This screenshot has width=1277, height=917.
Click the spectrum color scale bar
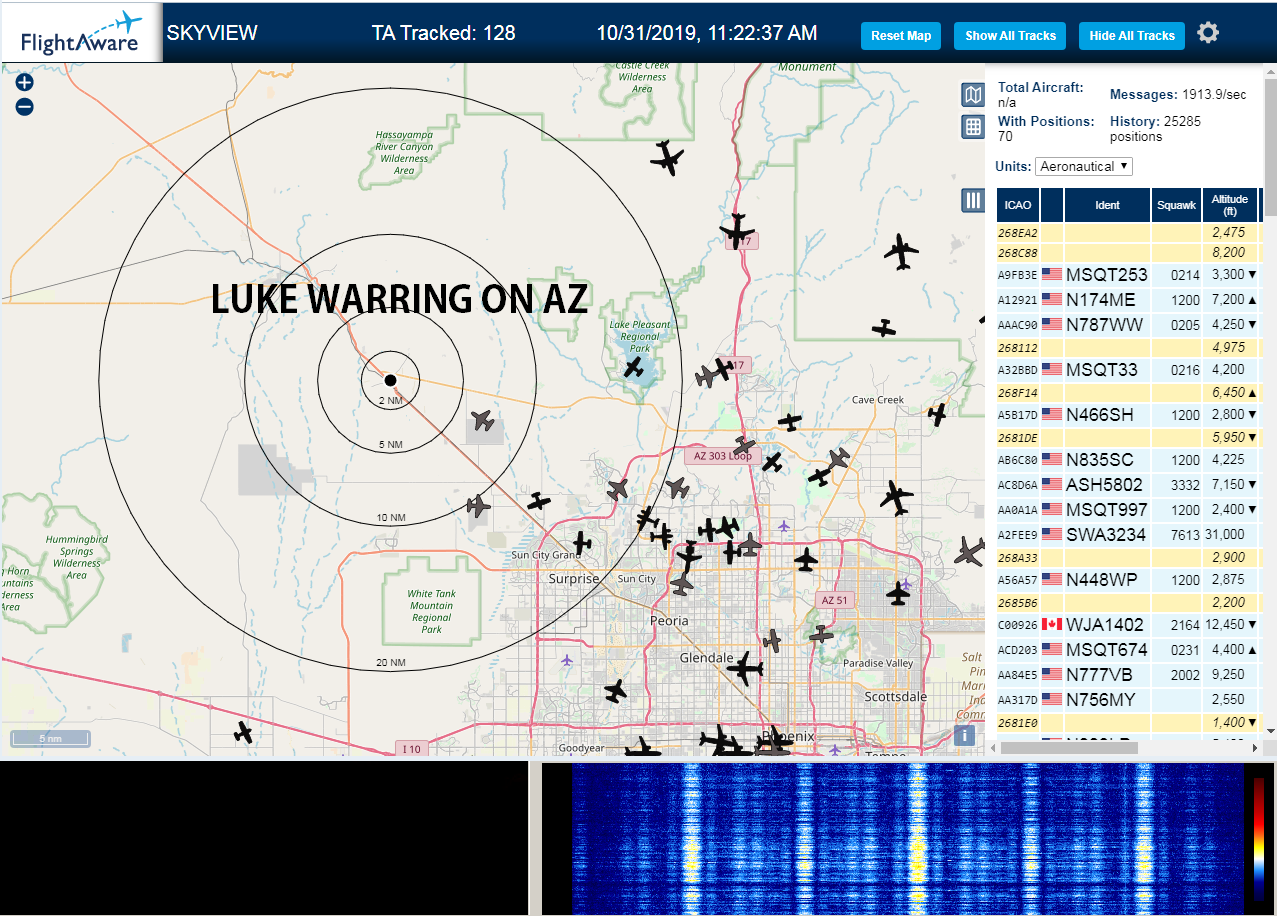click(1259, 840)
